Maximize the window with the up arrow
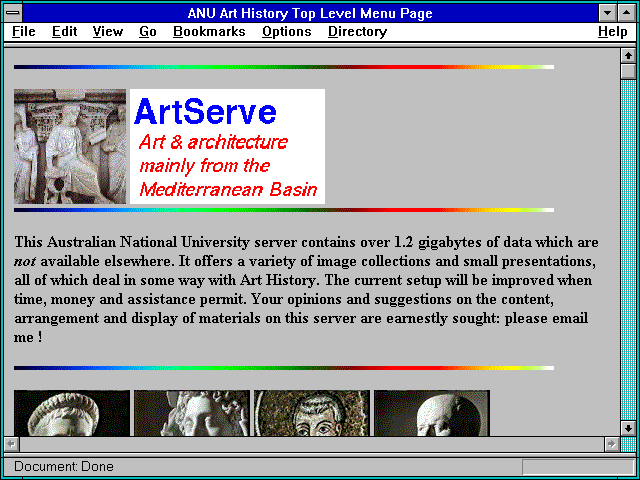 [x=626, y=13]
